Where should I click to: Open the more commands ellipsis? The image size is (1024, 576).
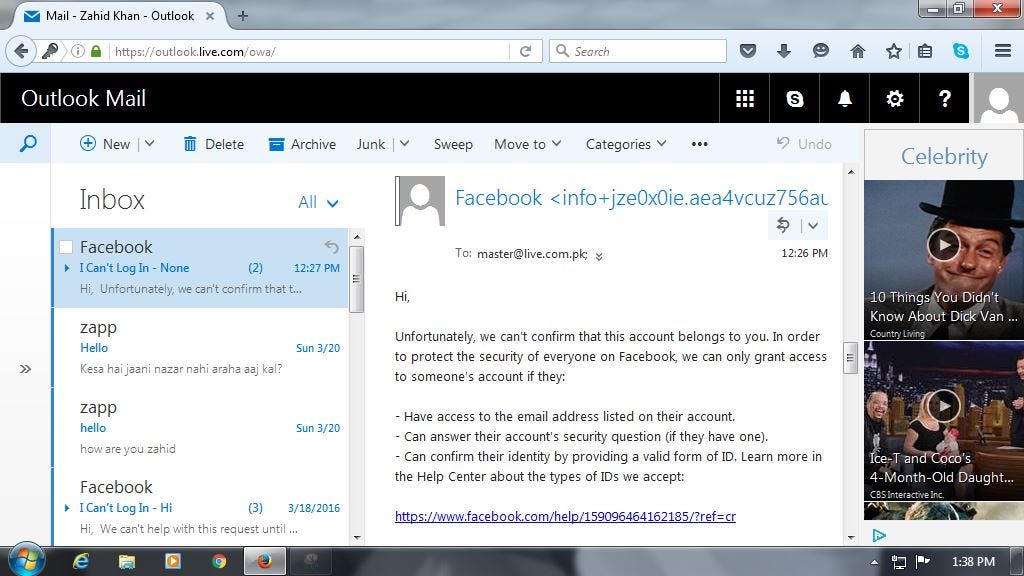pos(699,144)
